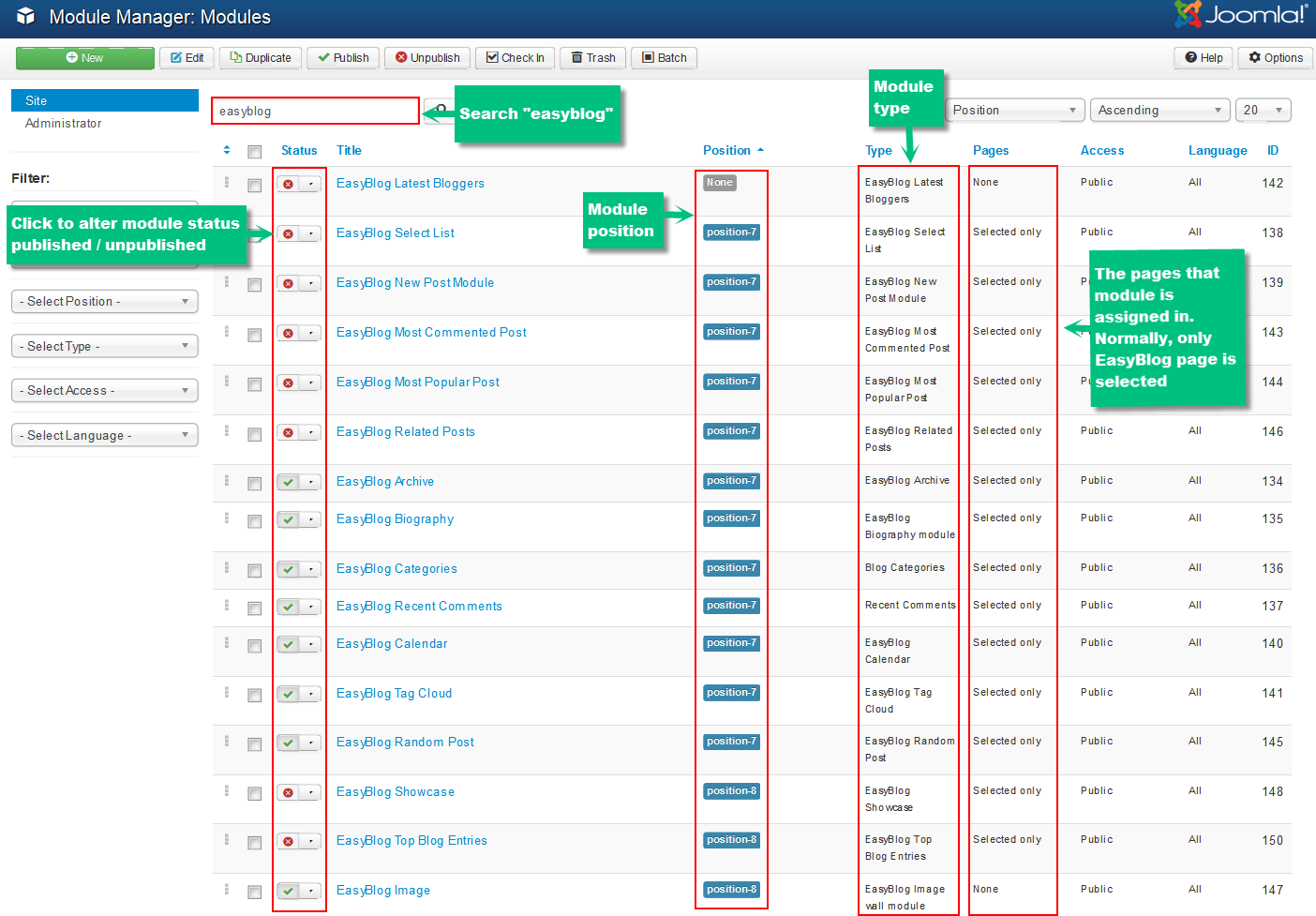This screenshot has height=916, width=1316.
Task: Open the 20 items-per-page dropdown
Action: pyautogui.click(x=1264, y=110)
